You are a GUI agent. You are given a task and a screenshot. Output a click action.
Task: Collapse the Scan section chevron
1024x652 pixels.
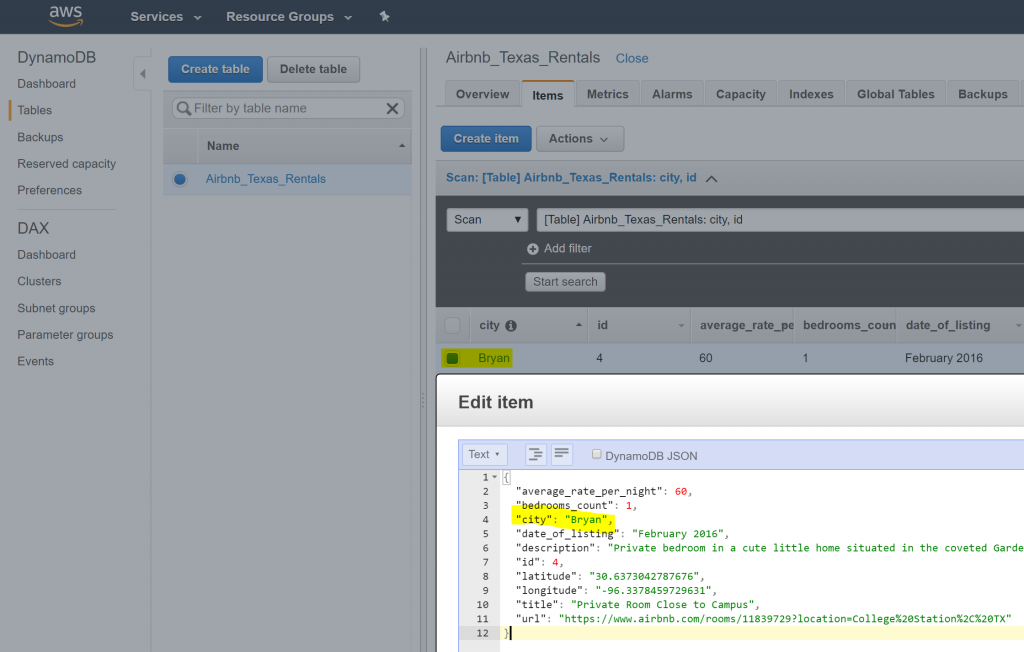(712, 178)
